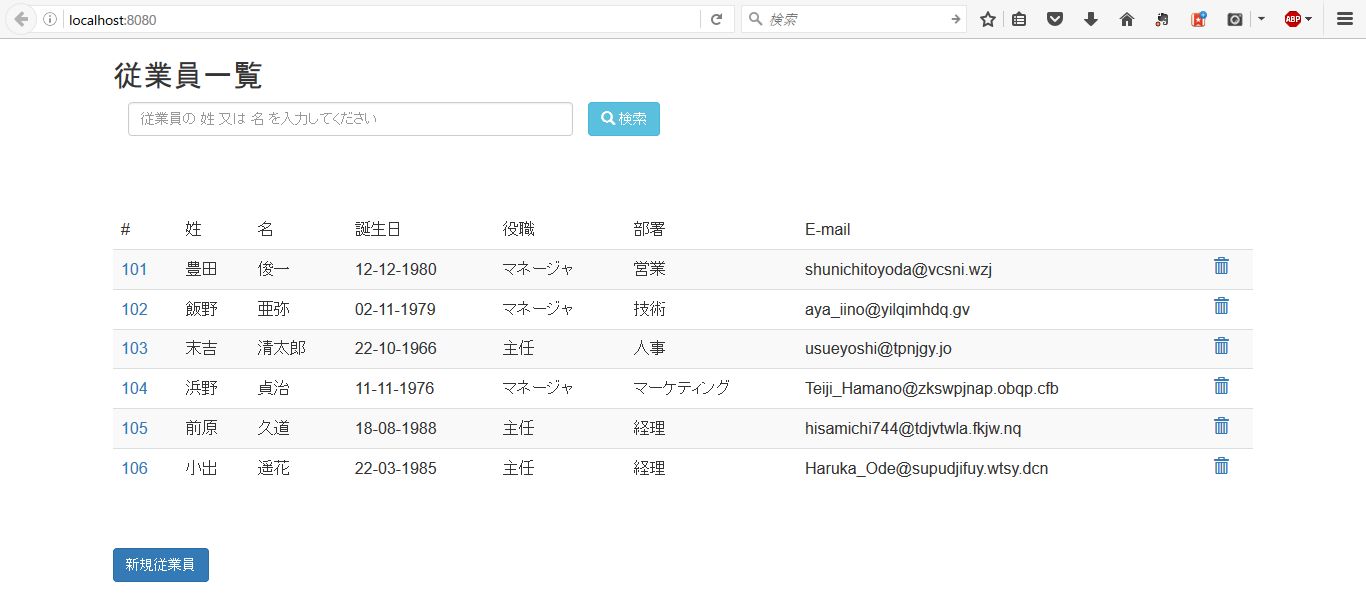Save page to Pocket
The height and width of the screenshot is (605, 1366).
[x=1055, y=19]
